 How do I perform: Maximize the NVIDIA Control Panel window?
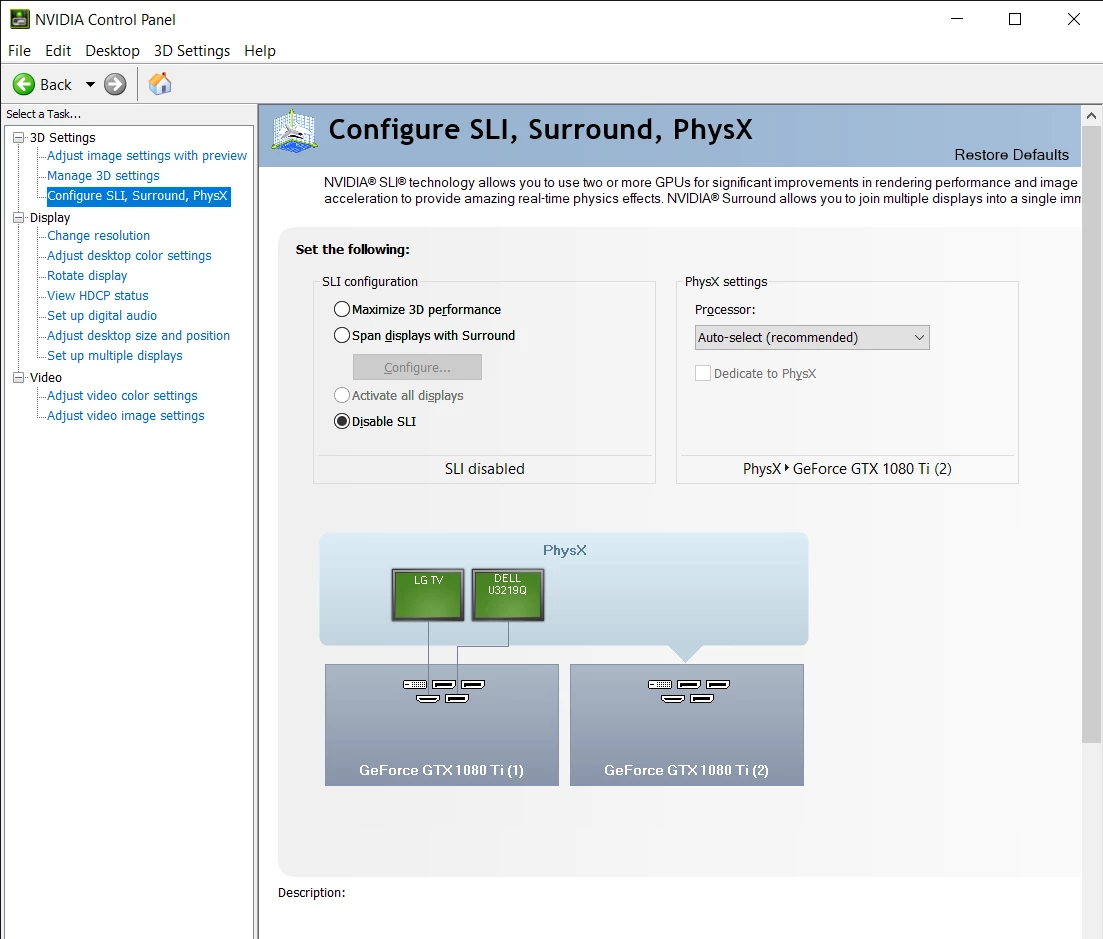coord(1015,19)
